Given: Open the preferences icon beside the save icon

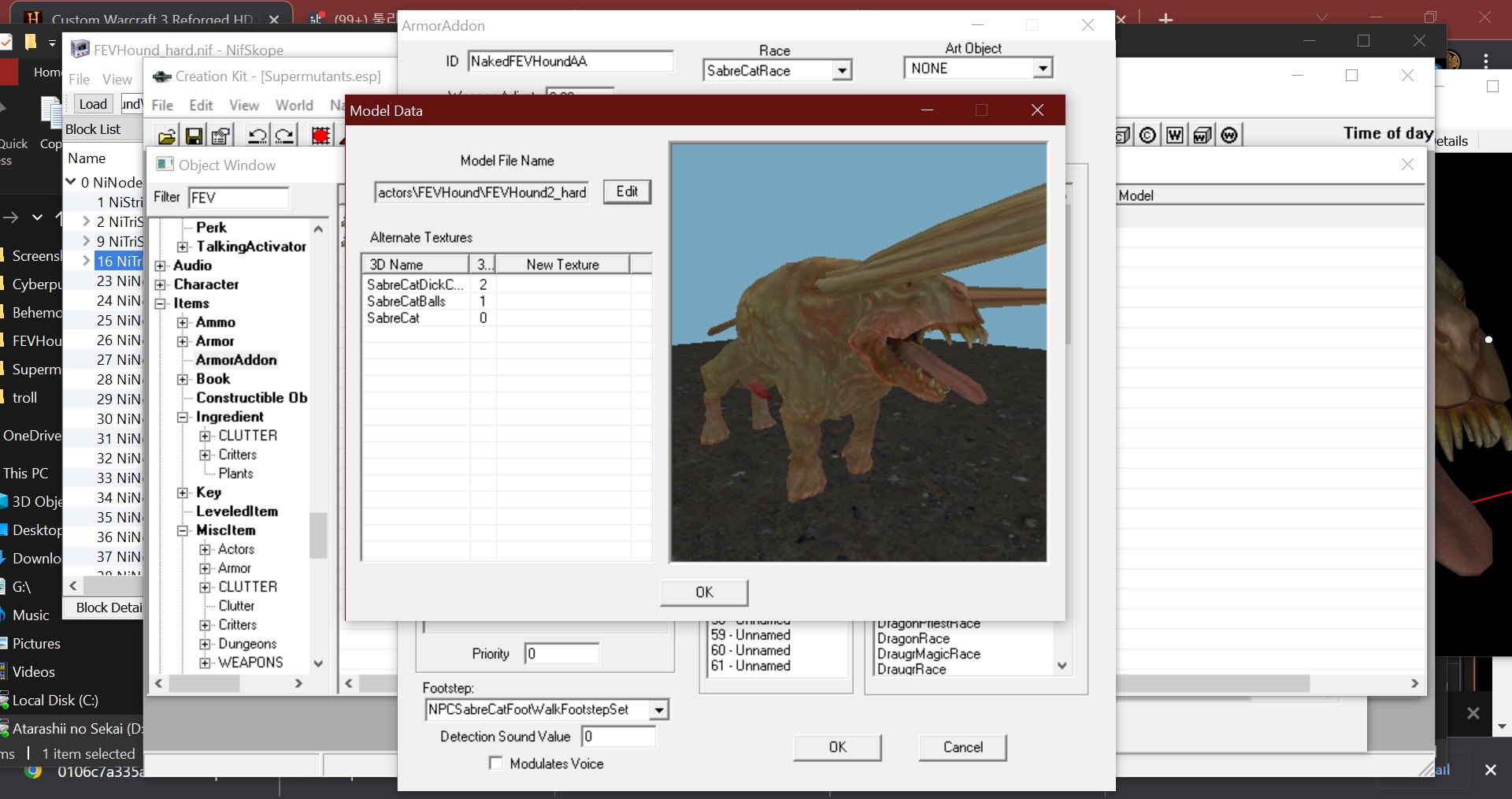Looking at the screenshot, I should click(x=221, y=136).
